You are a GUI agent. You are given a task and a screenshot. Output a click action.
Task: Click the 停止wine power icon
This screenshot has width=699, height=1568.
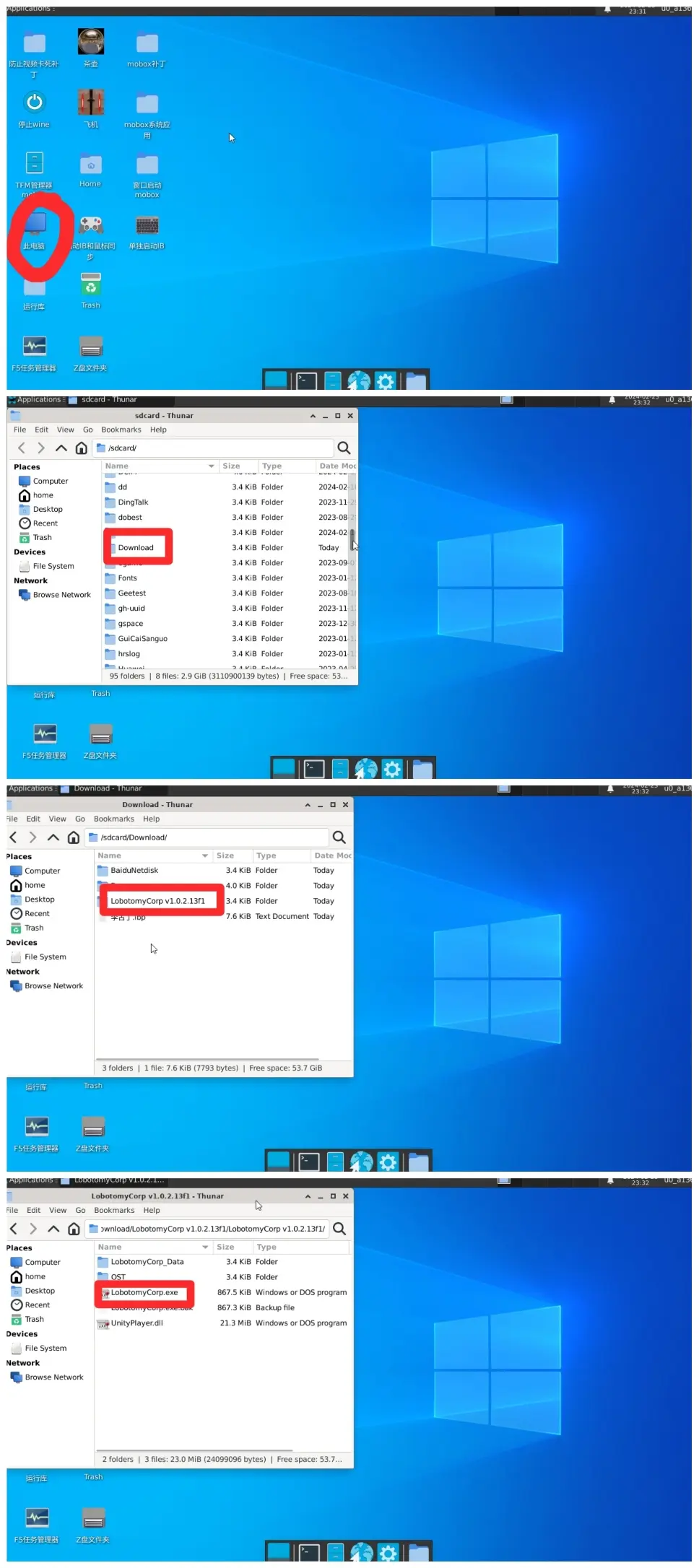[34, 103]
